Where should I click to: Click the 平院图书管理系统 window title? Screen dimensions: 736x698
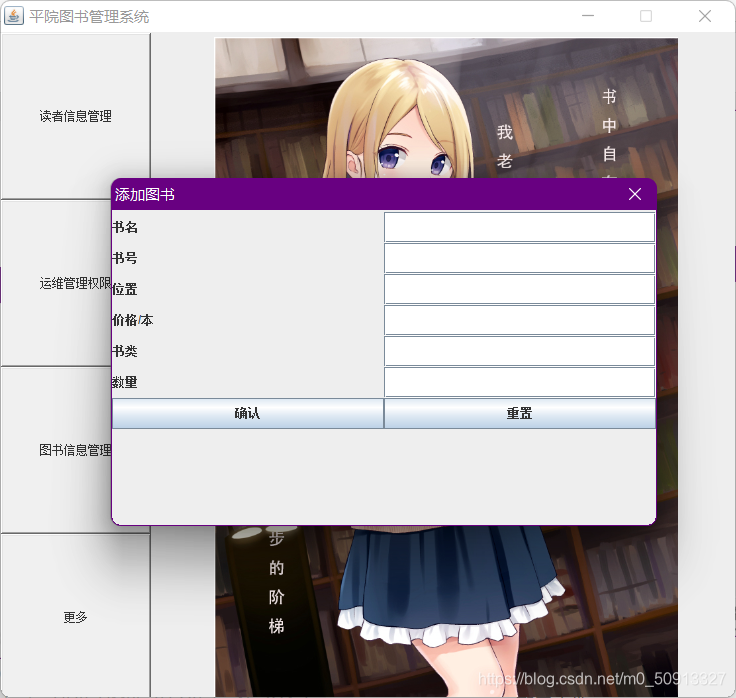click(89, 17)
